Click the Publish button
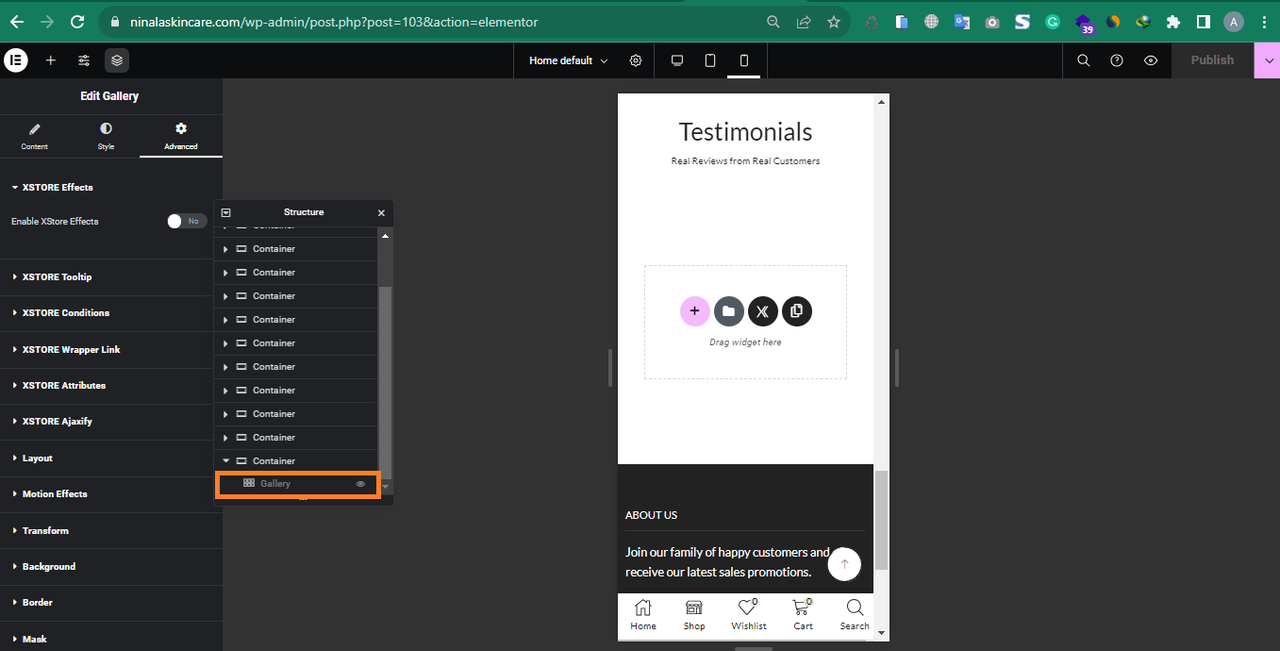The width and height of the screenshot is (1280, 651). click(x=1212, y=60)
